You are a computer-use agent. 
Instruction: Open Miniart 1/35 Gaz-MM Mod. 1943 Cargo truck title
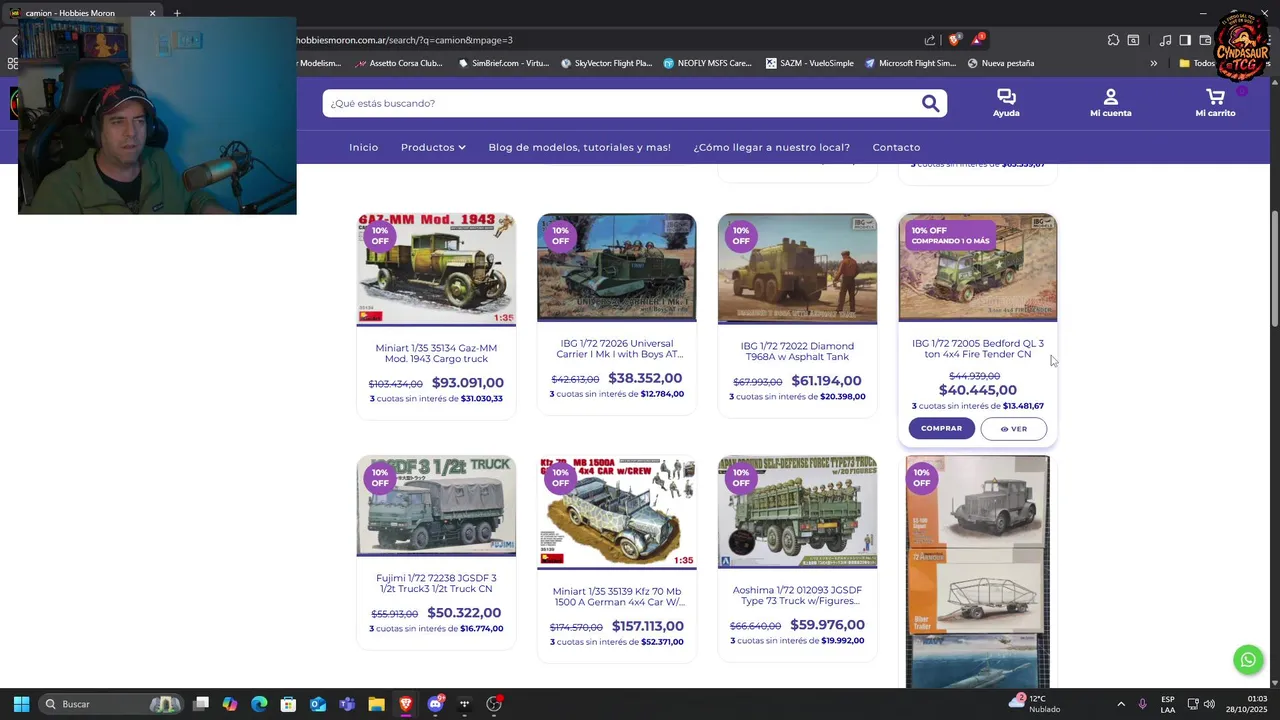click(x=436, y=353)
